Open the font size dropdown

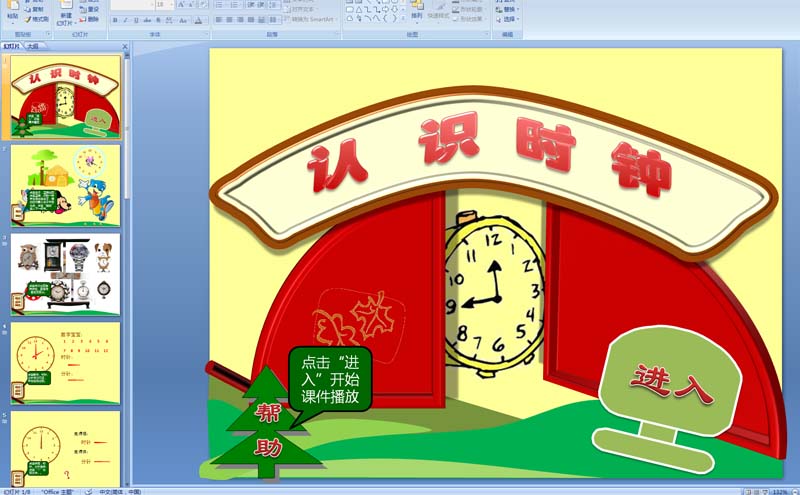coord(172,5)
